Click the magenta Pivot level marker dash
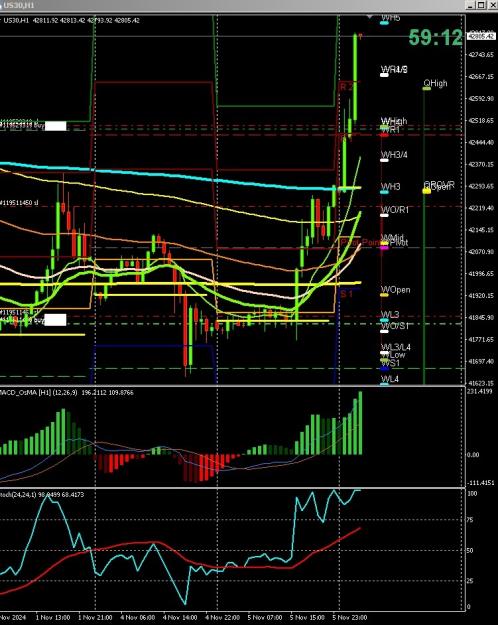Image resolution: width=498 pixels, height=625 pixels. pyautogui.click(x=384, y=248)
